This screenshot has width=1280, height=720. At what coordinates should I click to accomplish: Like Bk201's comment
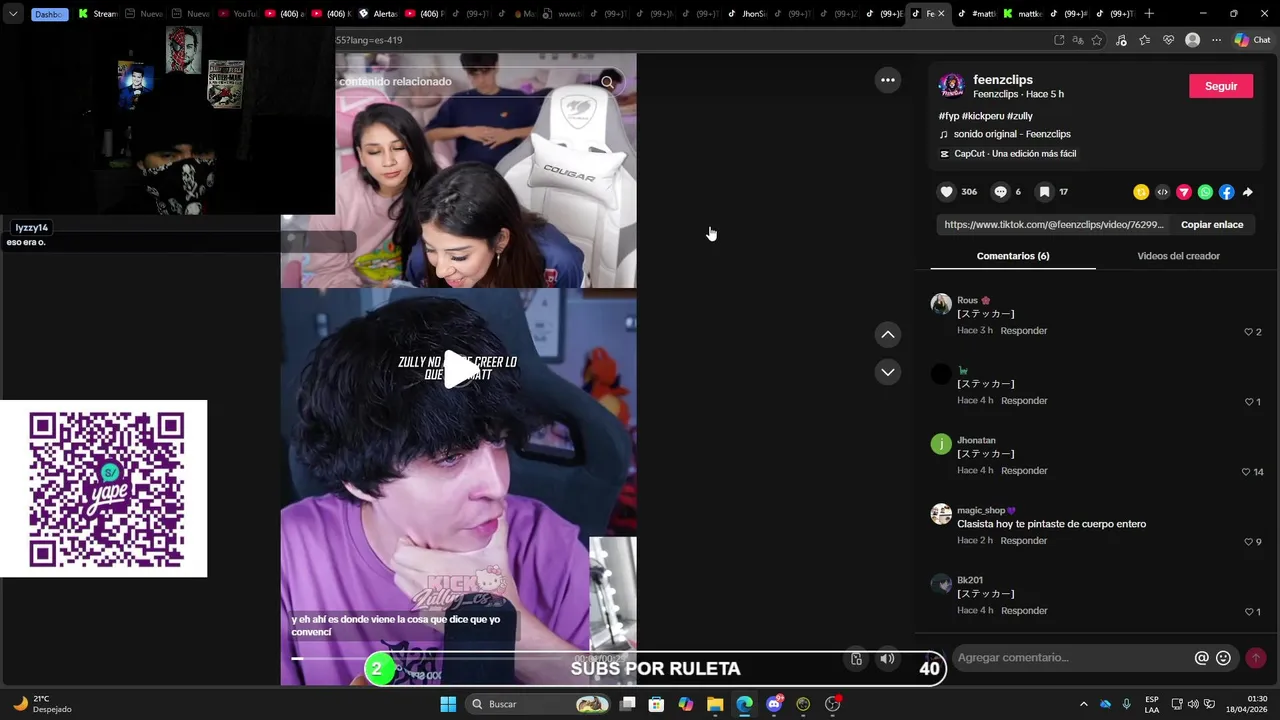(1248, 612)
